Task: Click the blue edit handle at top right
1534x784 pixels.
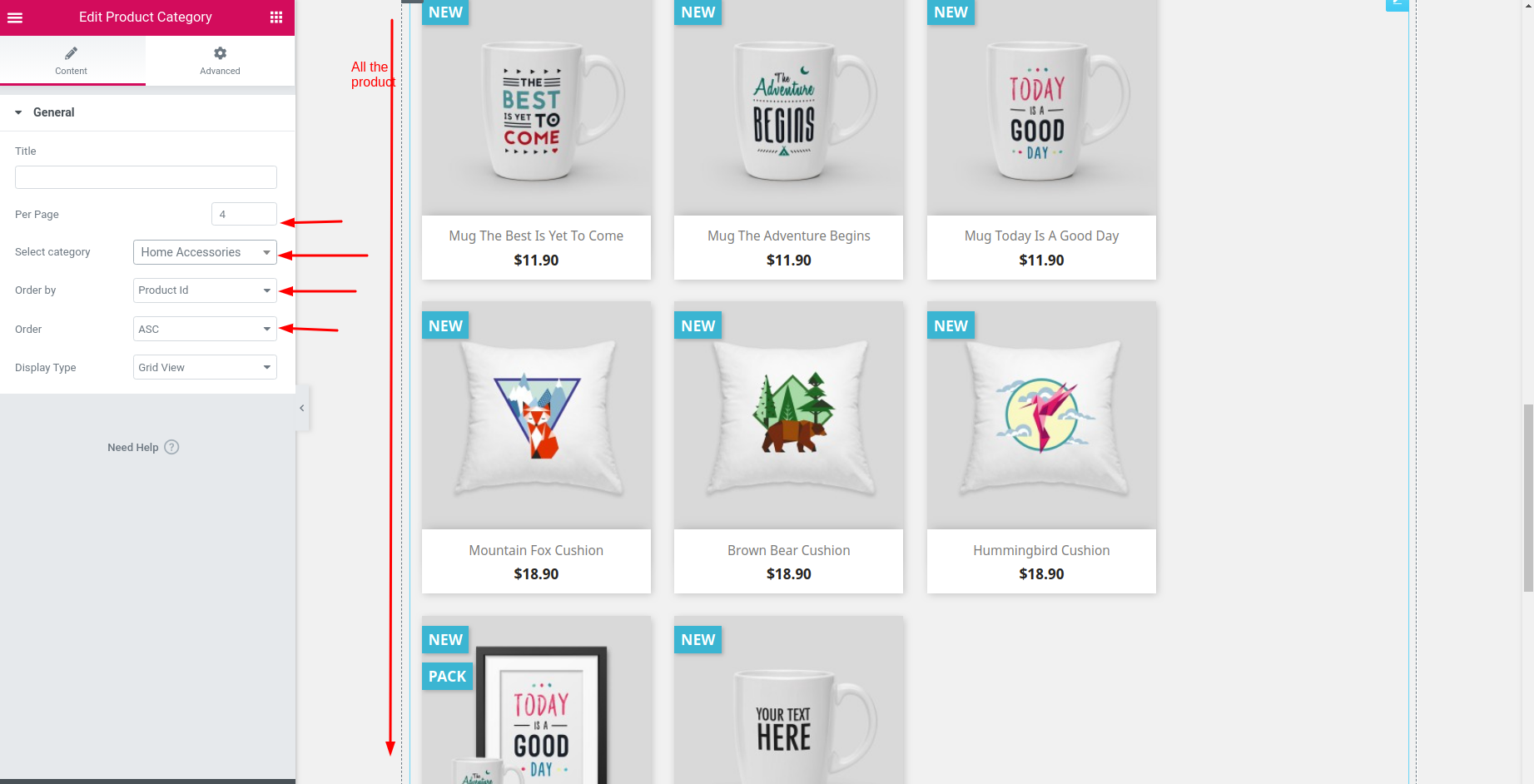Action: click(x=1397, y=4)
